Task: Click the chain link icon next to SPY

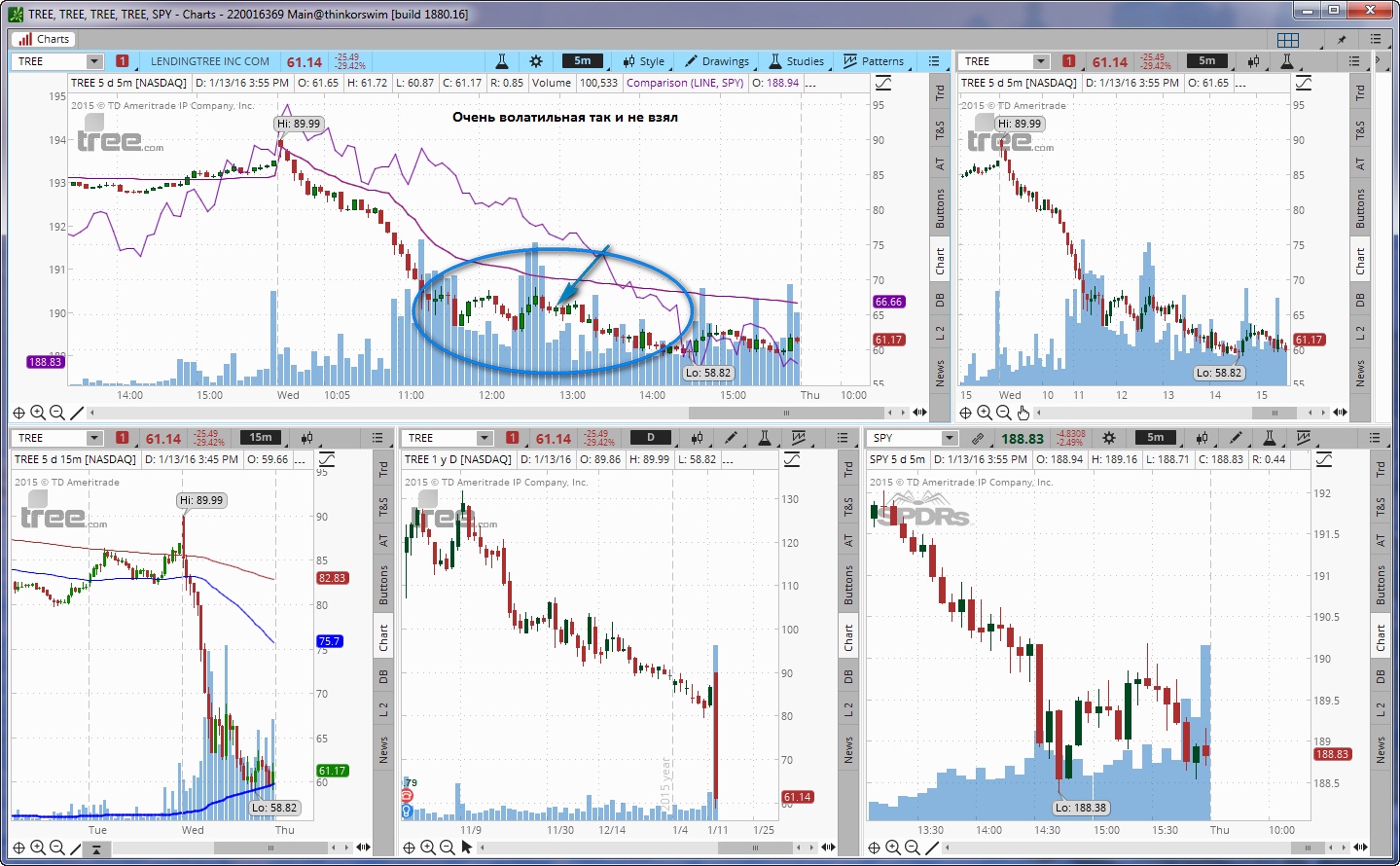Action: point(978,438)
